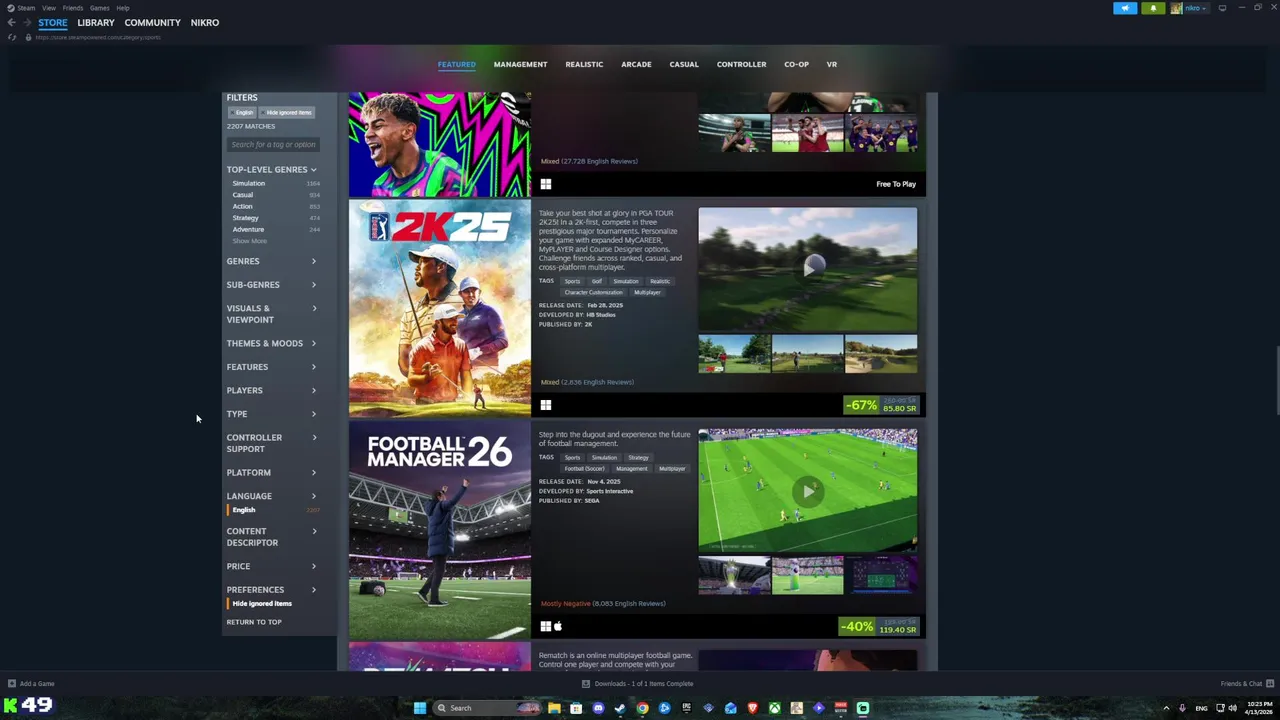
Task: Click the downloads icon in bottom bar
Action: coord(586,684)
